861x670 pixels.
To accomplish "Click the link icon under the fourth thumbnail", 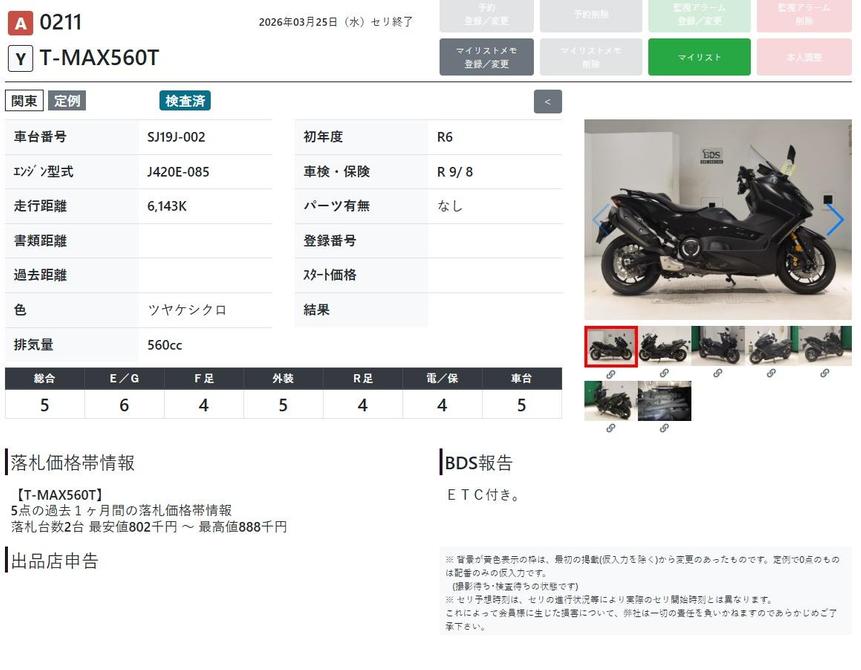I will click(x=771, y=373).
